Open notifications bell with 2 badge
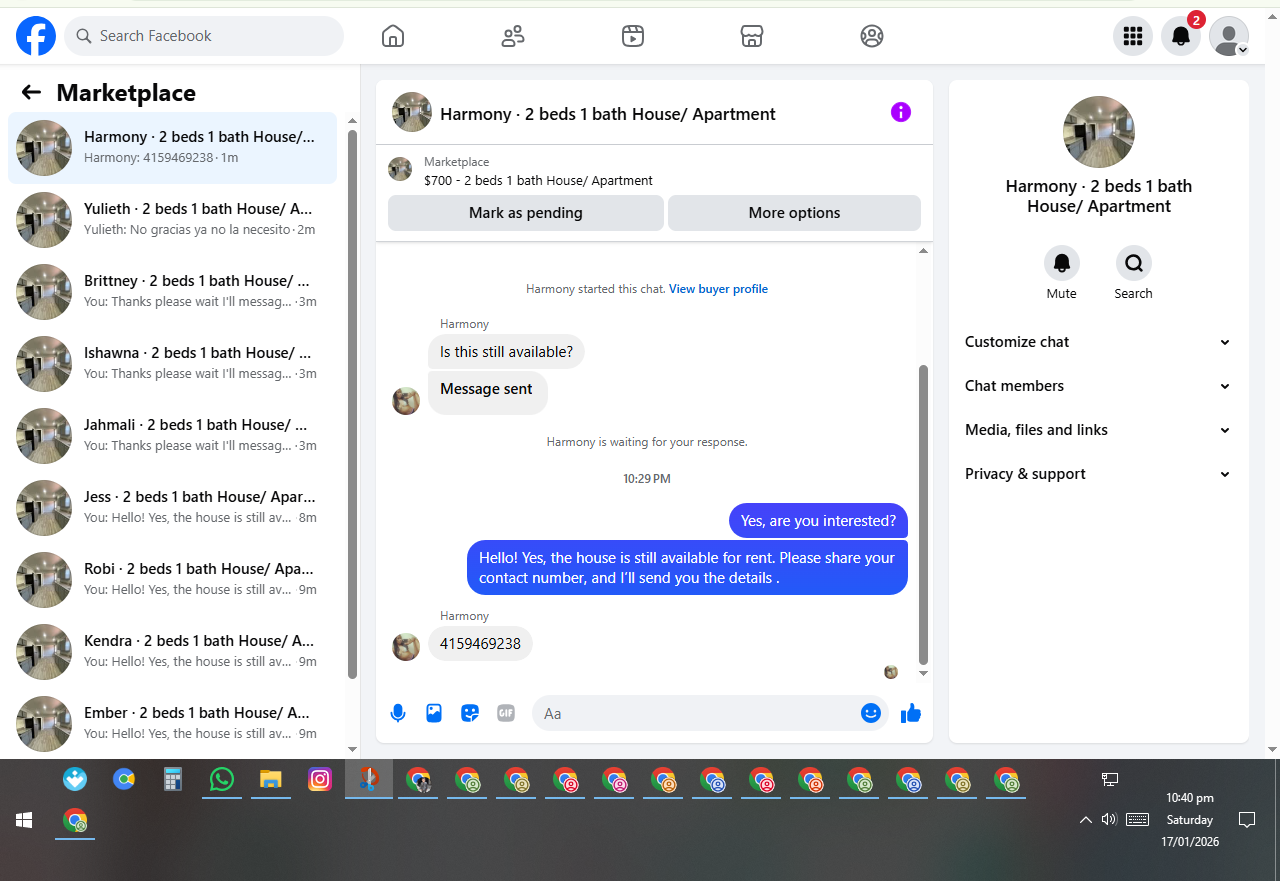This screenshot has height=881, width=1280. tap(1181, 36)
